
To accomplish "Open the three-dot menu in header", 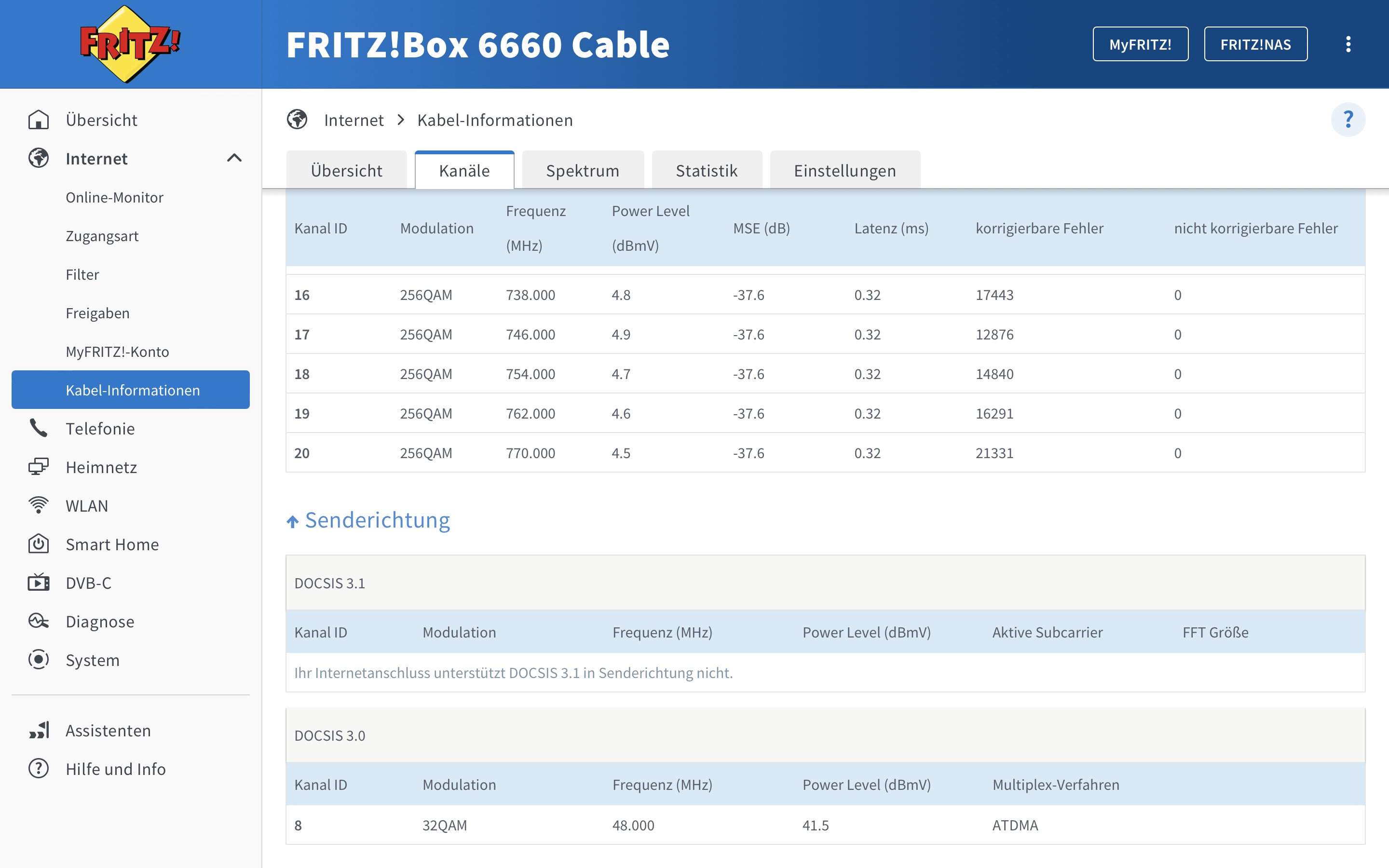I will click(x=1348, y=44).
